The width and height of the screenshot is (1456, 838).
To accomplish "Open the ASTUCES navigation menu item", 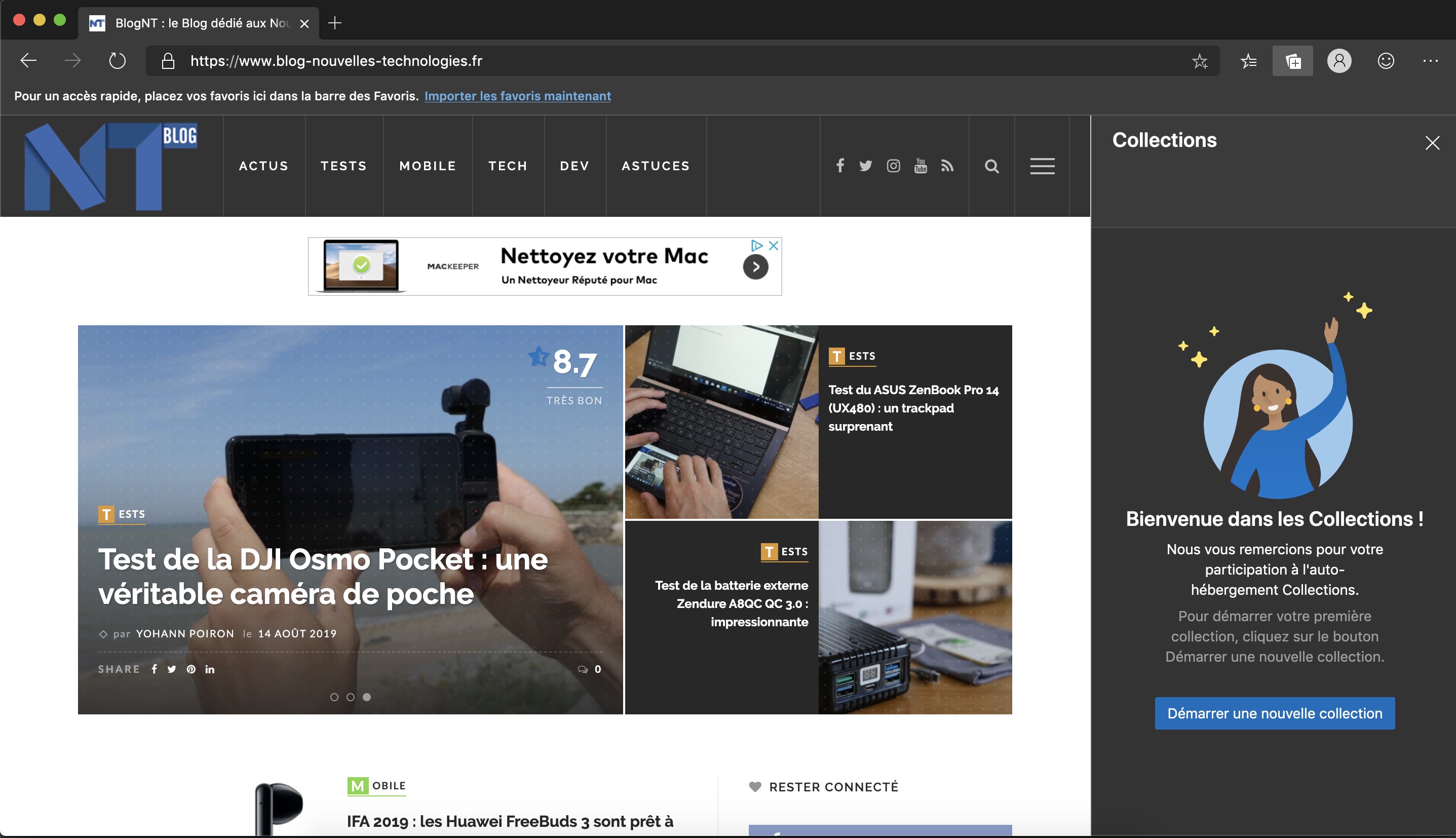I will click(x=656, y=166).
